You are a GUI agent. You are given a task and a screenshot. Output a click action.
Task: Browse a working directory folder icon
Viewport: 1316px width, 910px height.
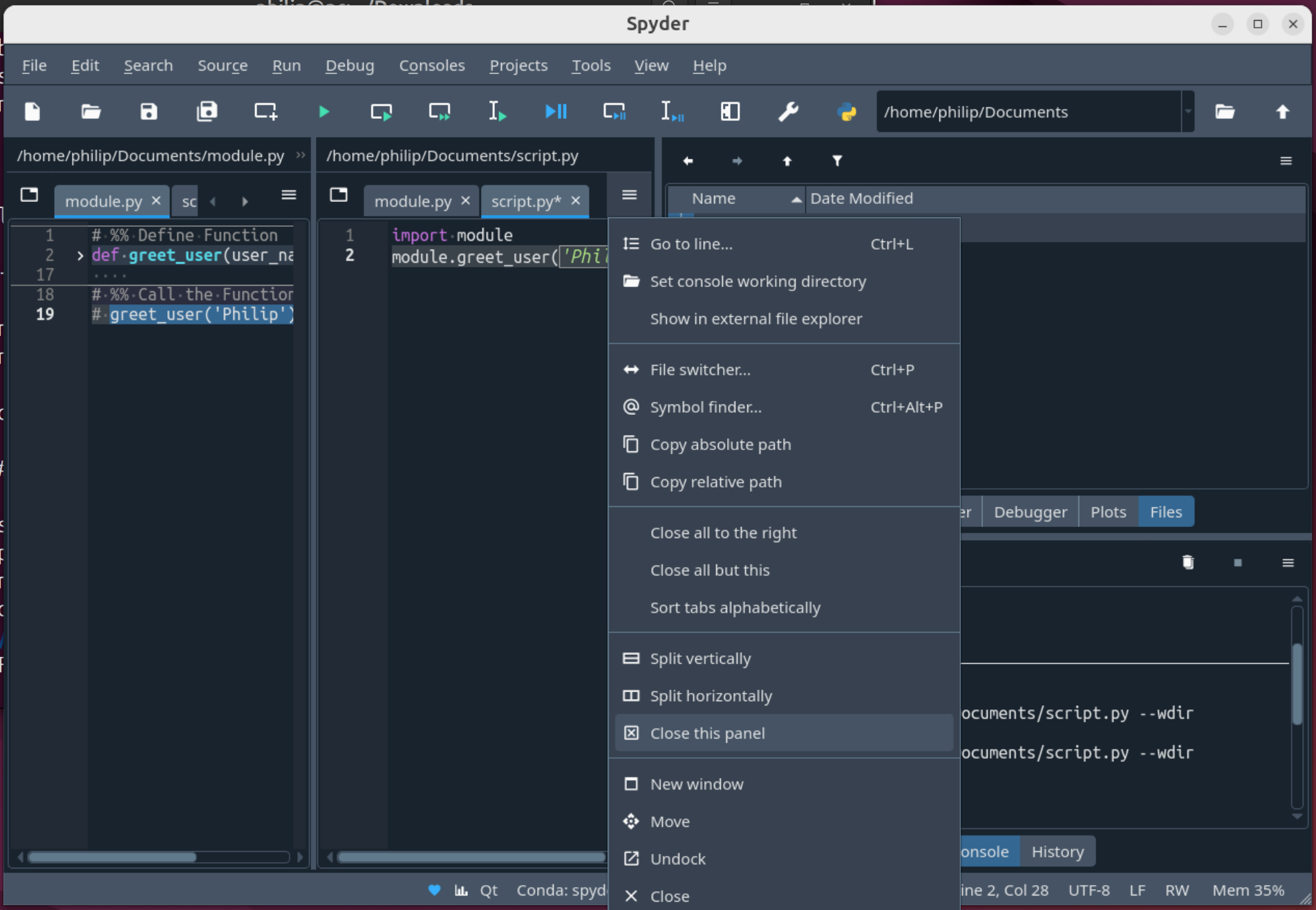pos(1225,111)
